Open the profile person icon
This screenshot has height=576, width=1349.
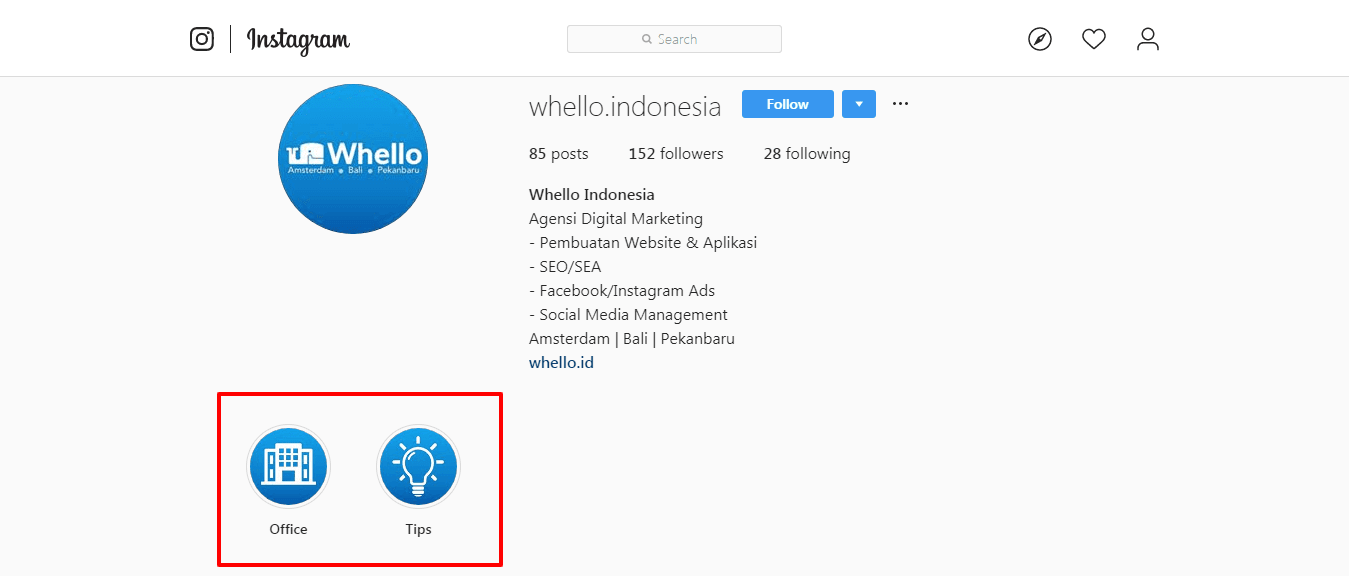(1148, 39)
